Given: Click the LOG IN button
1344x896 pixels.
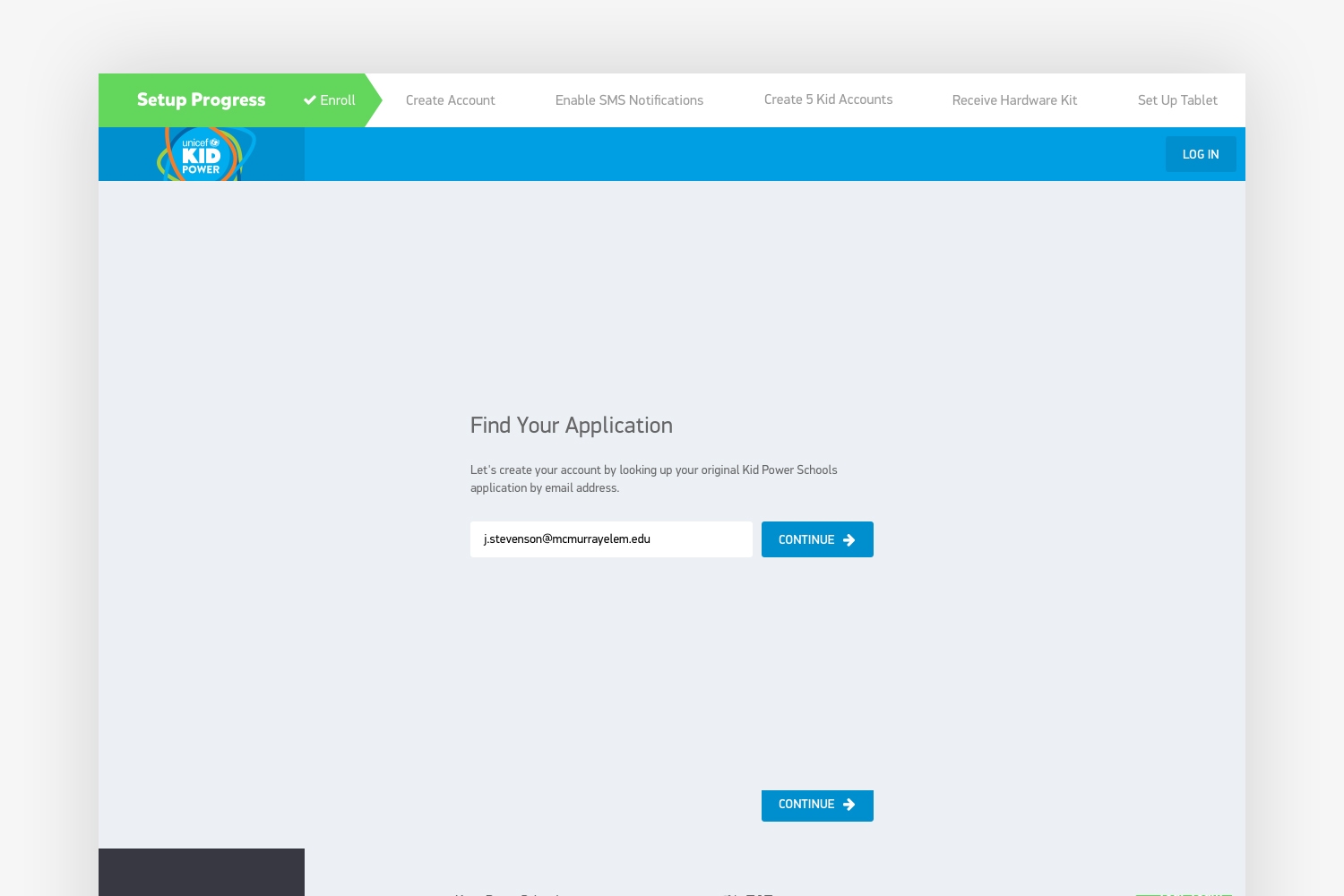Looking at the screenshot, I should (1201, 154).
